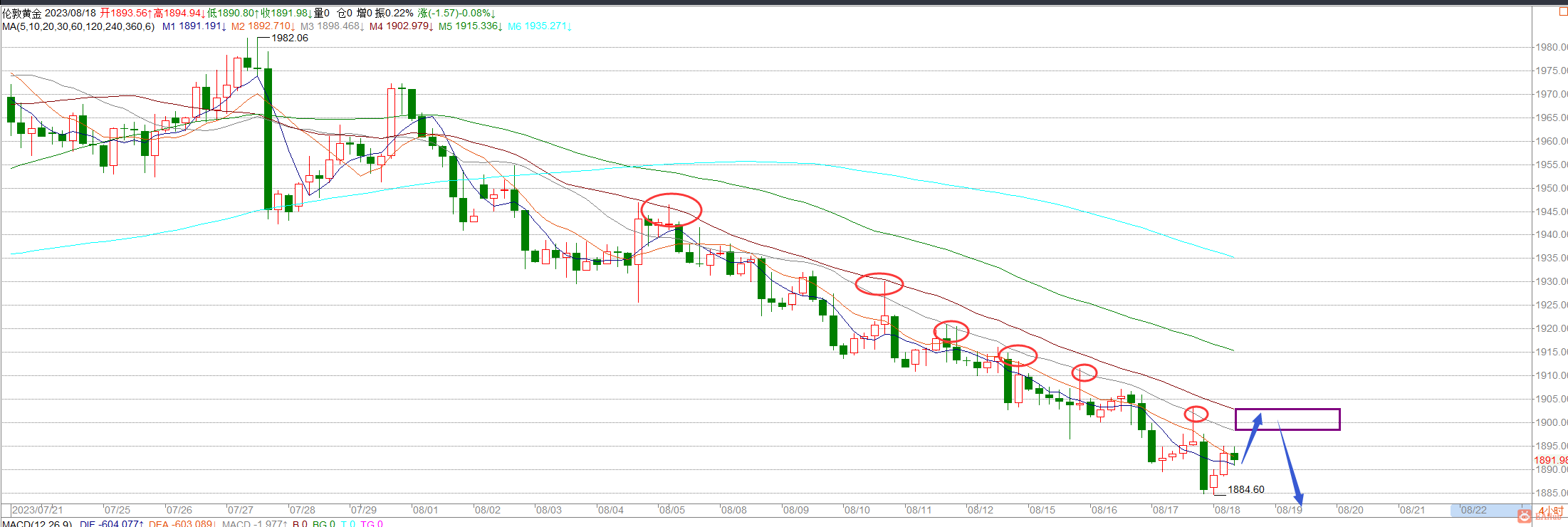Click the M3 1898.468 moving average value

pos(332,26)
